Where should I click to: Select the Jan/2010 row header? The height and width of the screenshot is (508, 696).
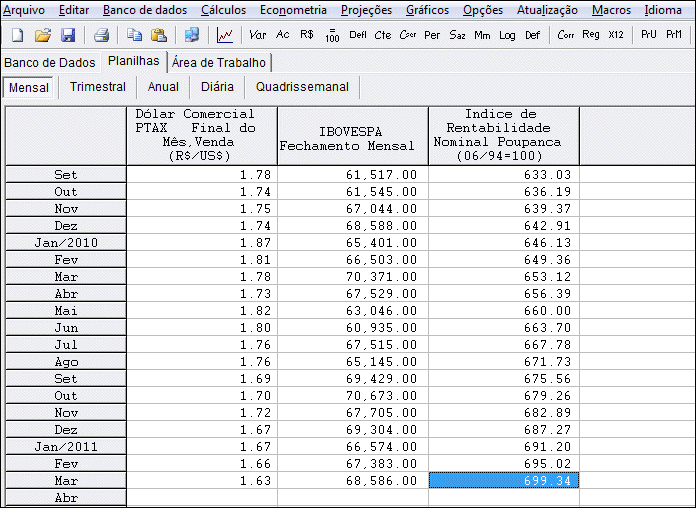[66, 242]
